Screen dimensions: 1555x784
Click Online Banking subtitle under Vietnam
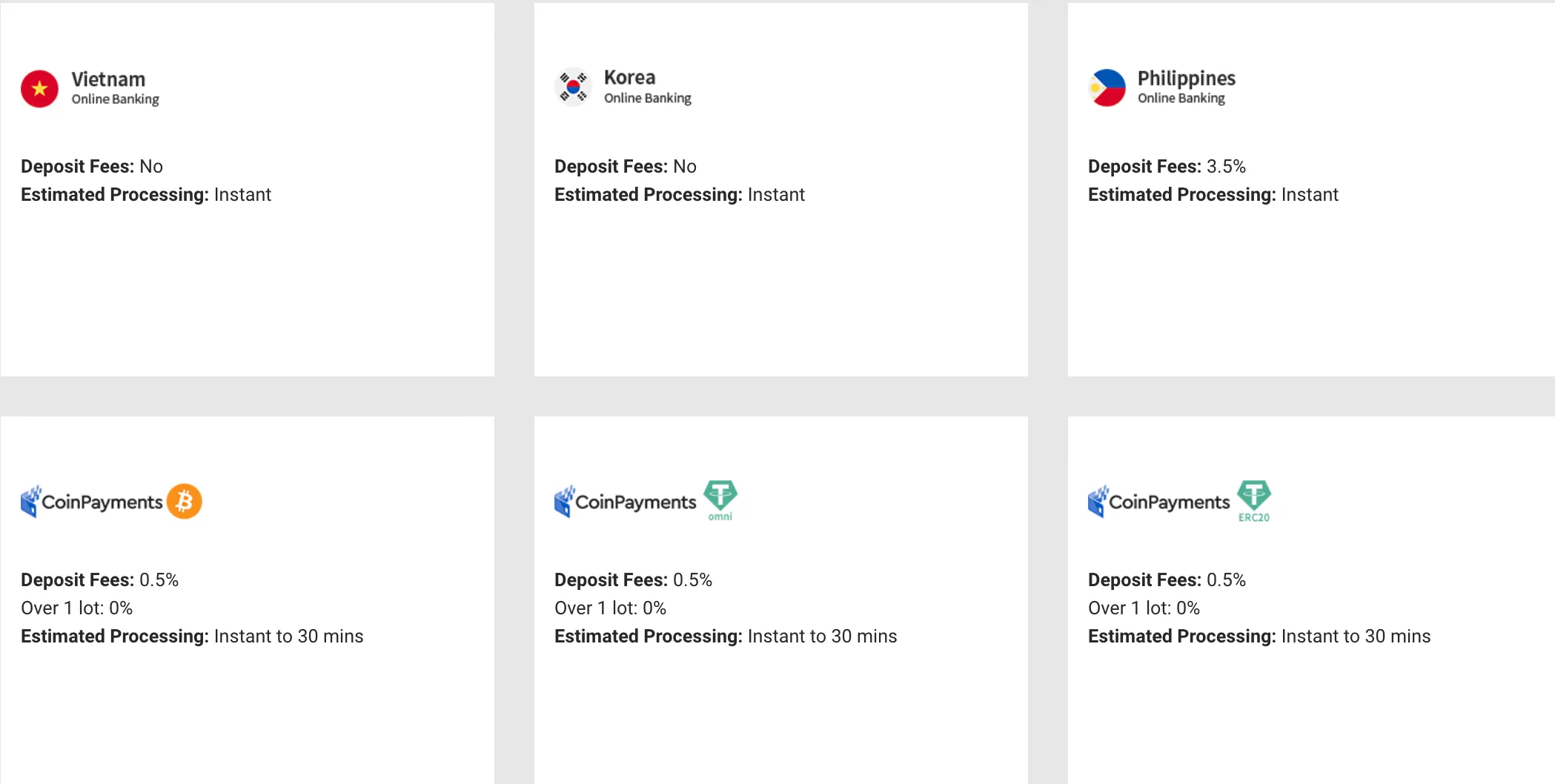point(115,99)
